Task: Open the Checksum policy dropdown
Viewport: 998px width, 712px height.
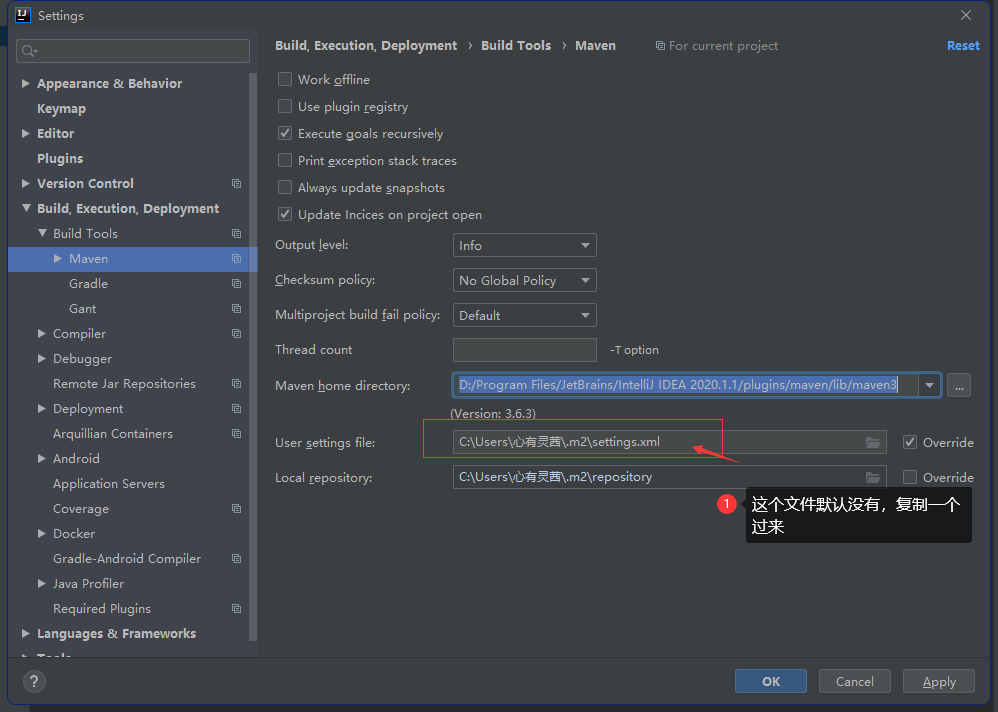Action: (524, 280)
